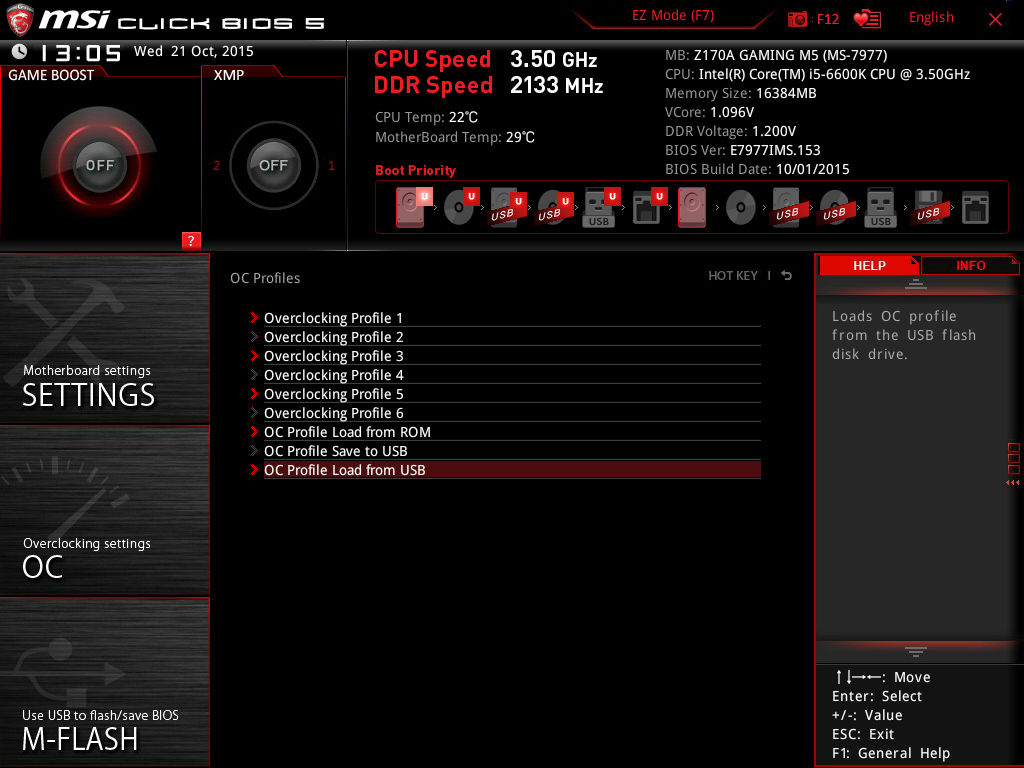Select OC Profile Save to USB
Screen dimensions: 1024x768
[x=512, y=451]
